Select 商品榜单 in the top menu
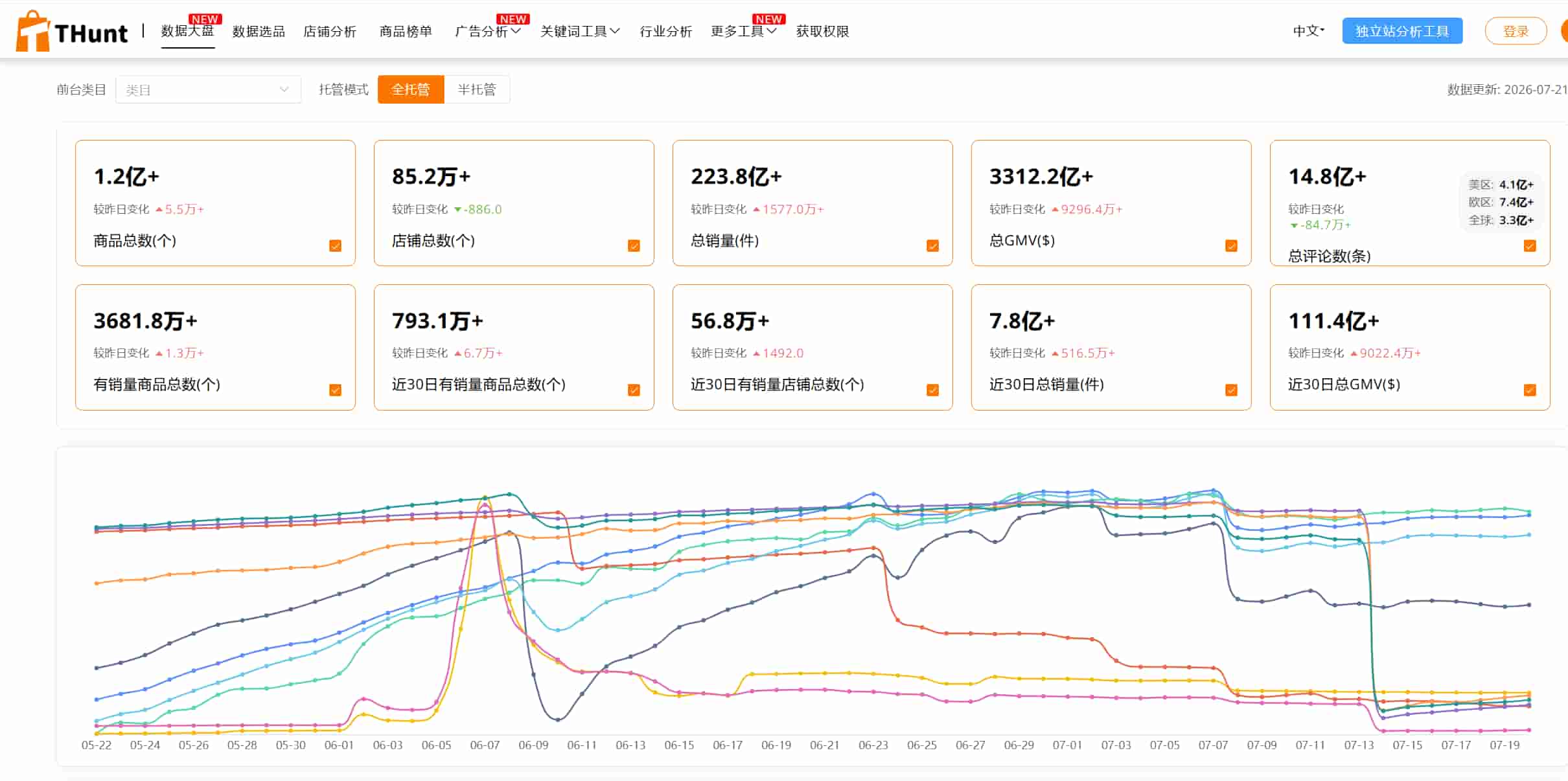The image size is (1568, 781). point(406,31)
